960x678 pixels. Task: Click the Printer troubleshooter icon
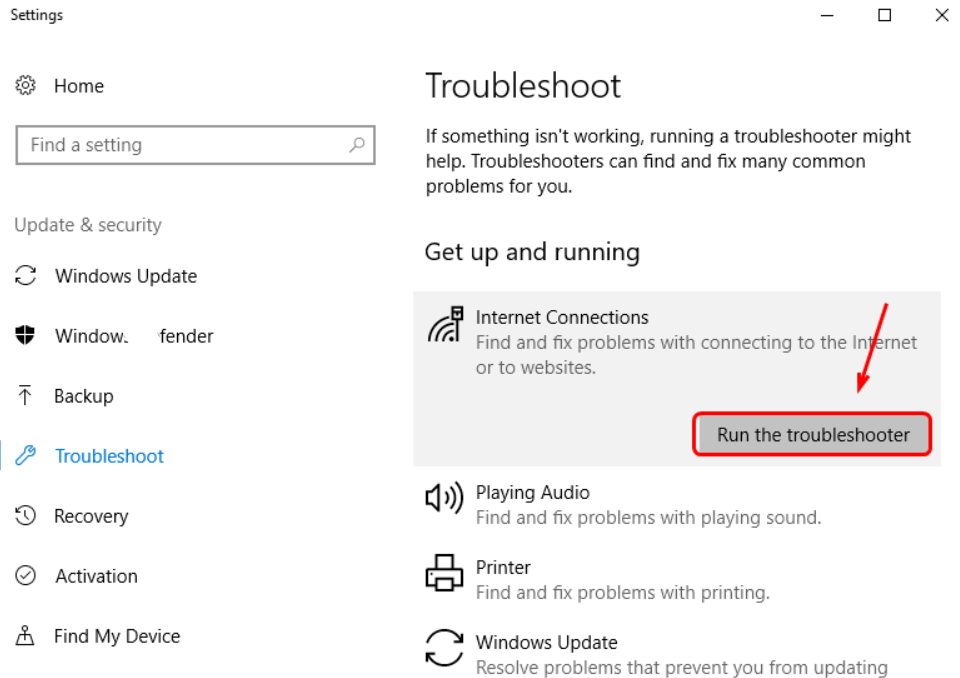[445, 573]
